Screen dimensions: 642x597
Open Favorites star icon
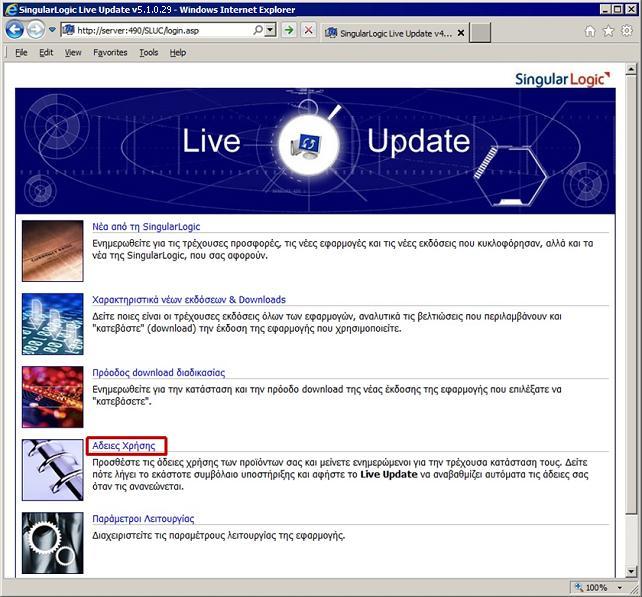pyautogui.click(x=608, y=31)
